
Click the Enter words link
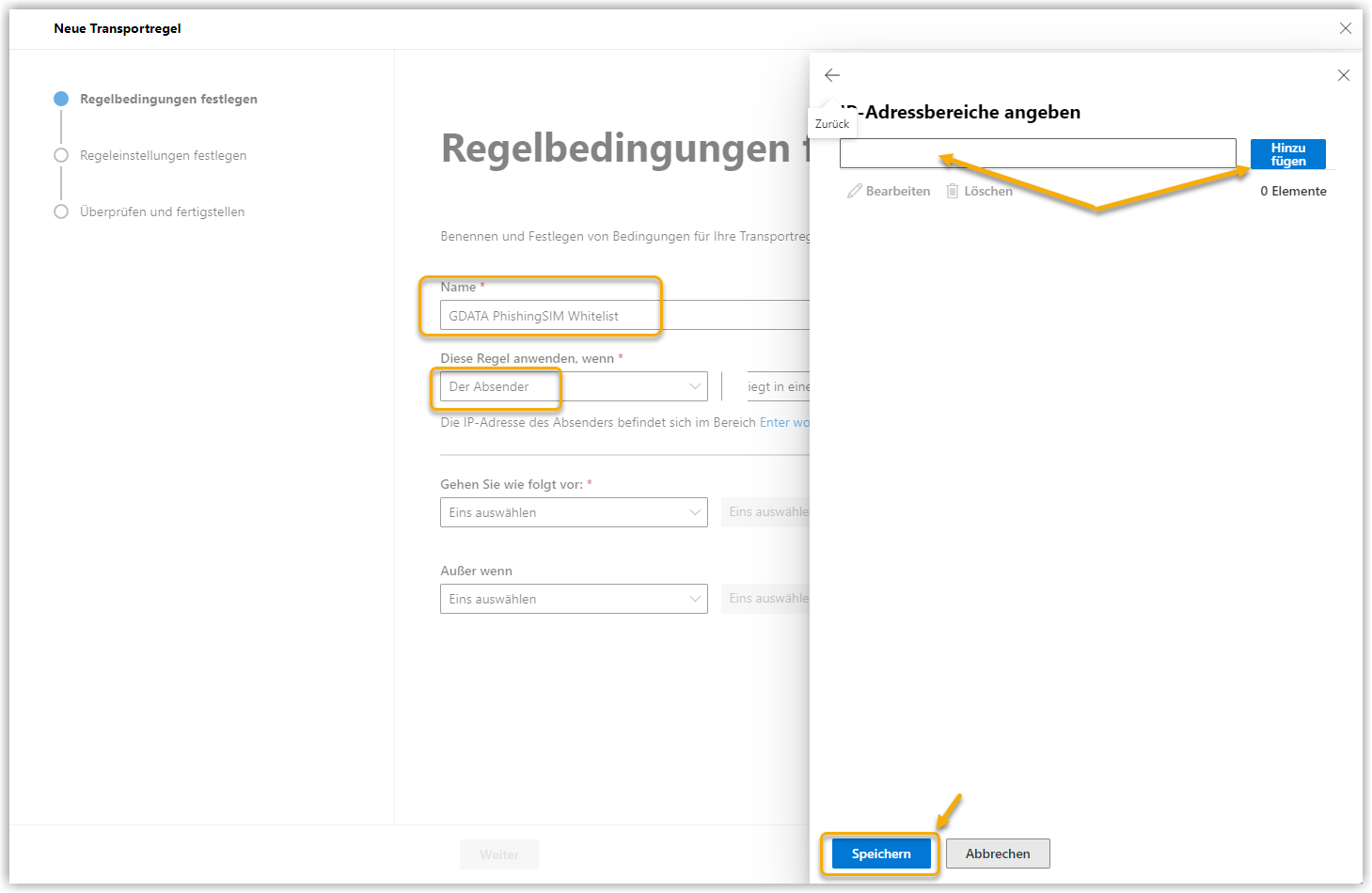pyautogui.click(x=784, y=422)
